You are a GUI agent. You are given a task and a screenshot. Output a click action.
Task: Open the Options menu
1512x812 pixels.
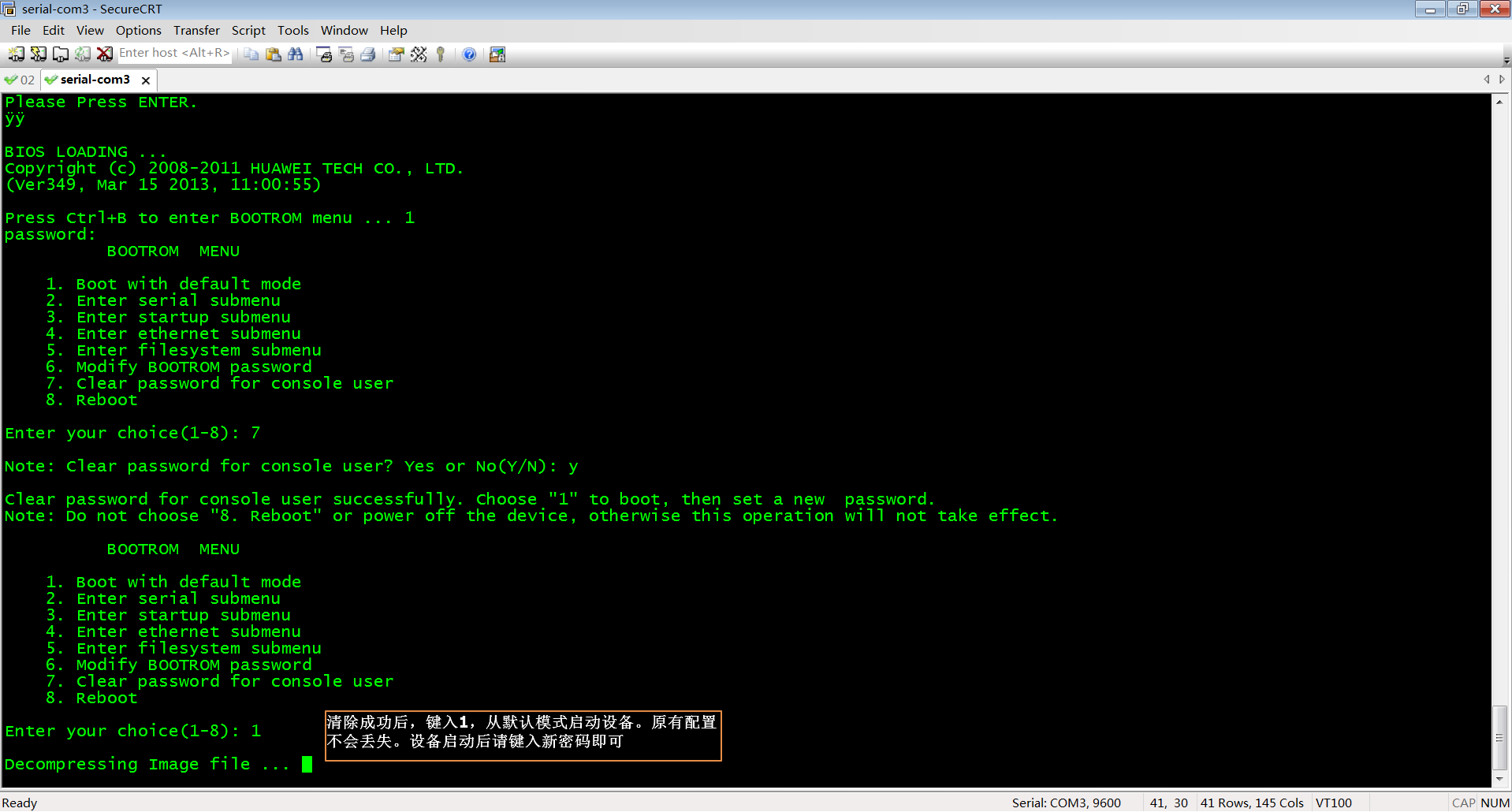click(x=138, y=30)
